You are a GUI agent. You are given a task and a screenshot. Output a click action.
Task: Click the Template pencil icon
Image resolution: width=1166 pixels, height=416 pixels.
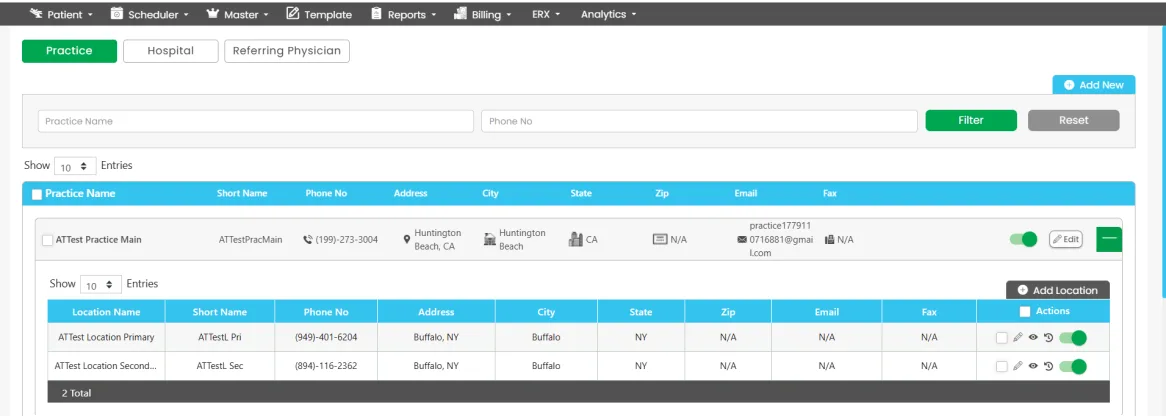pyautogui.click(x=292, y=13)
